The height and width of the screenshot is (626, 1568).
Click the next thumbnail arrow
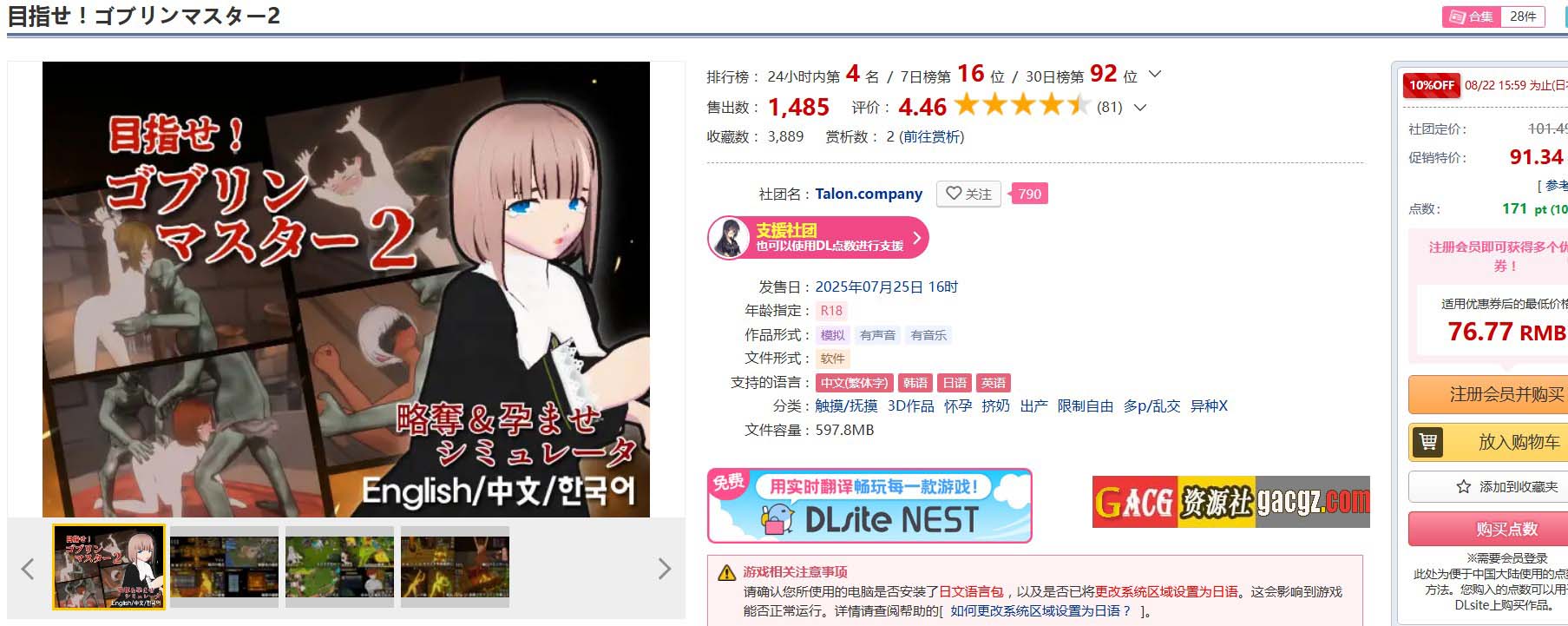pyautogui.click(x=665, y=569)
